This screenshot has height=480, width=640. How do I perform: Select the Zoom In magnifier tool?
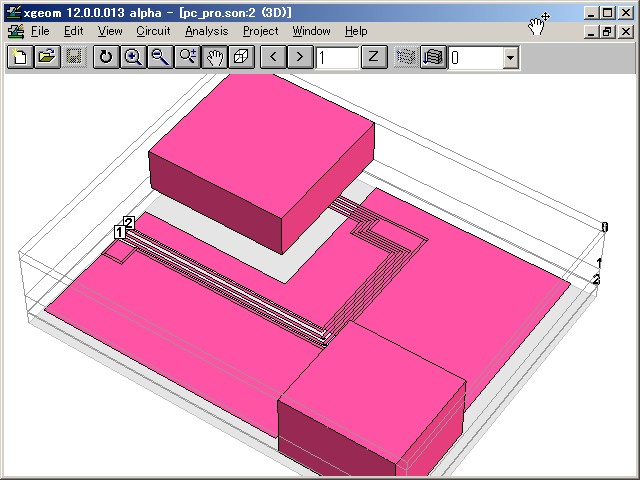133,57
